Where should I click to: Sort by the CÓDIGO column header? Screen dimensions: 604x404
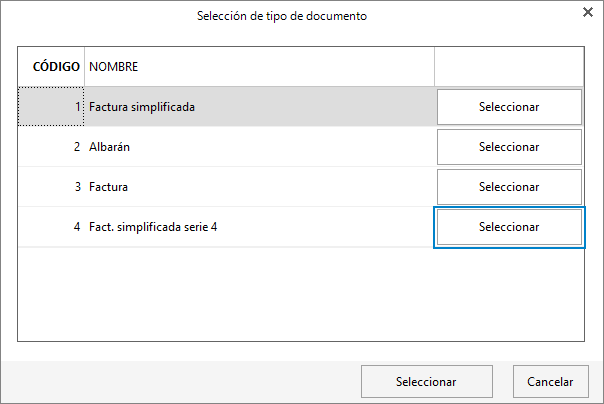click(51, 67)
